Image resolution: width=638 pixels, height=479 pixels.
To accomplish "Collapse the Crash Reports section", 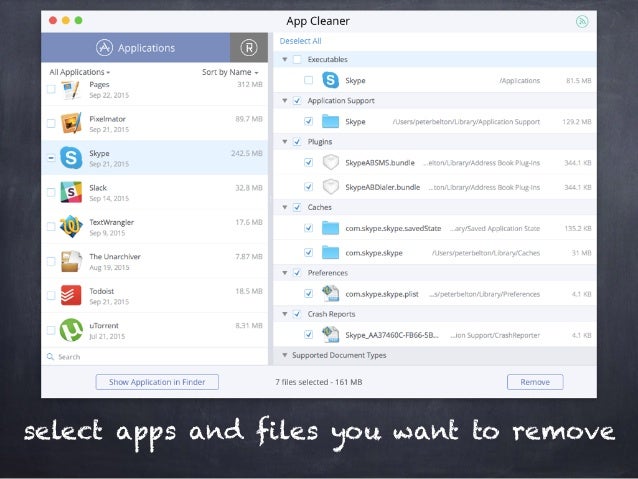I will click(285, 314).
